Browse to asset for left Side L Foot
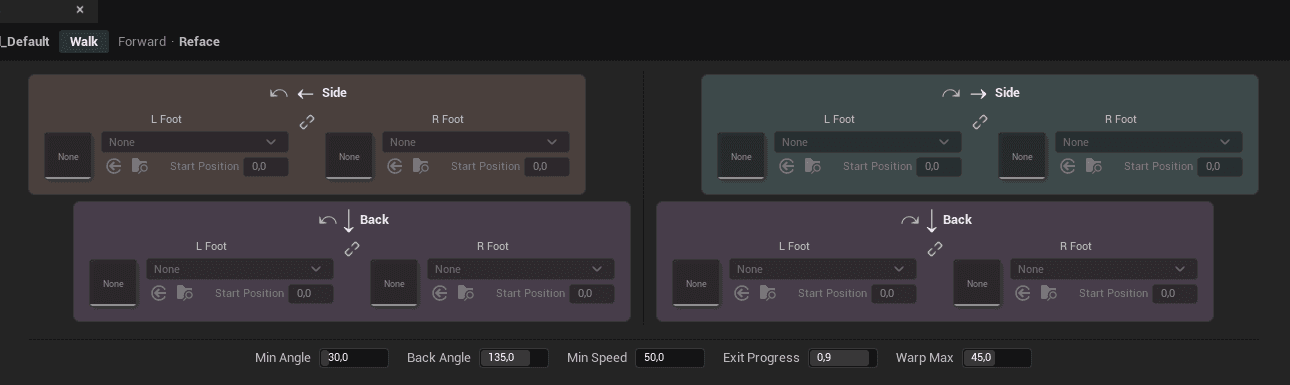 [x=140, y=166]
